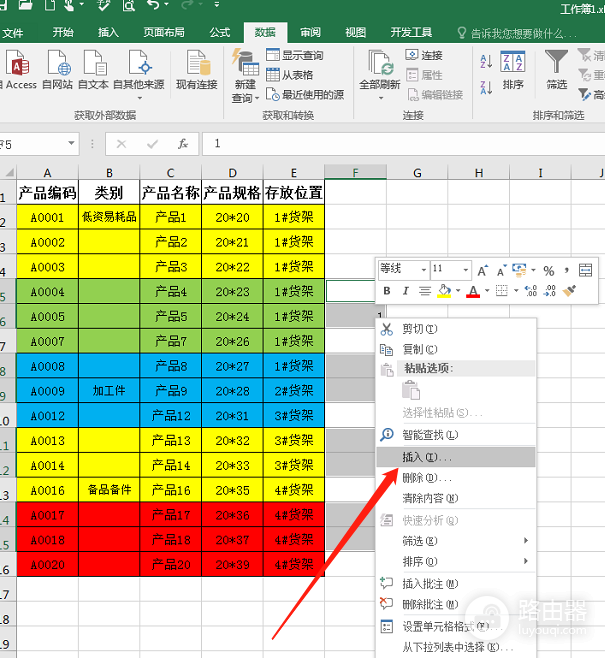
Task: Toggle italic in mini toolbar
Action: (405, 291)
